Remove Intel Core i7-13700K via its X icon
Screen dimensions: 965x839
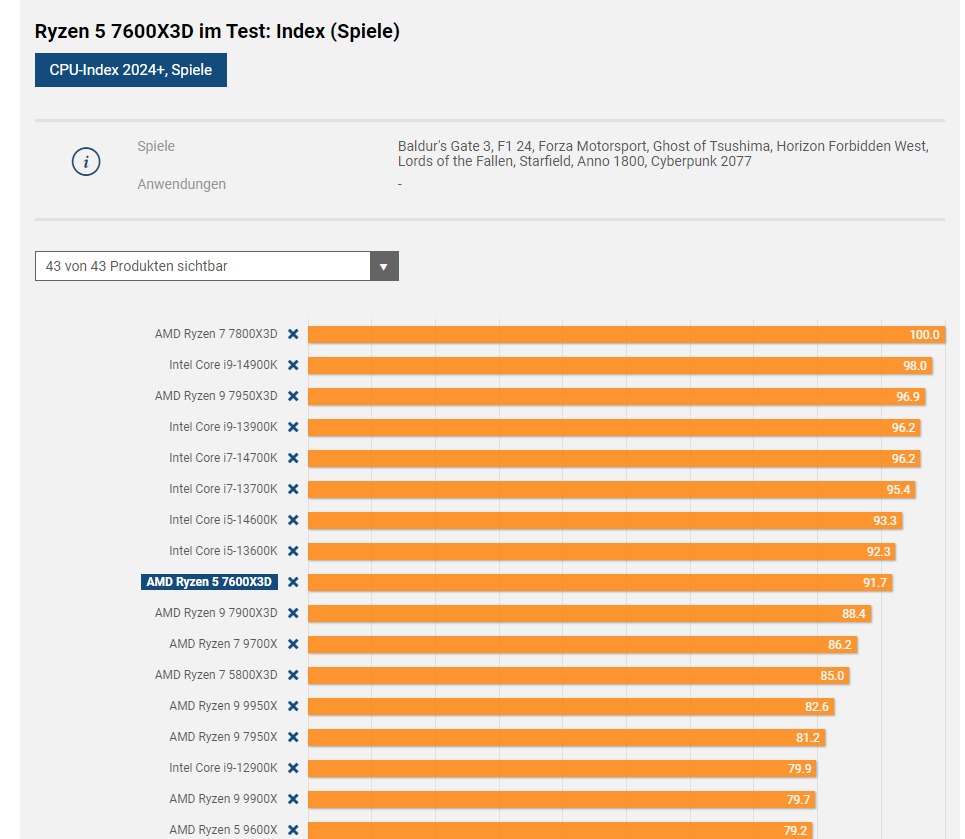[x=293, y=489]
